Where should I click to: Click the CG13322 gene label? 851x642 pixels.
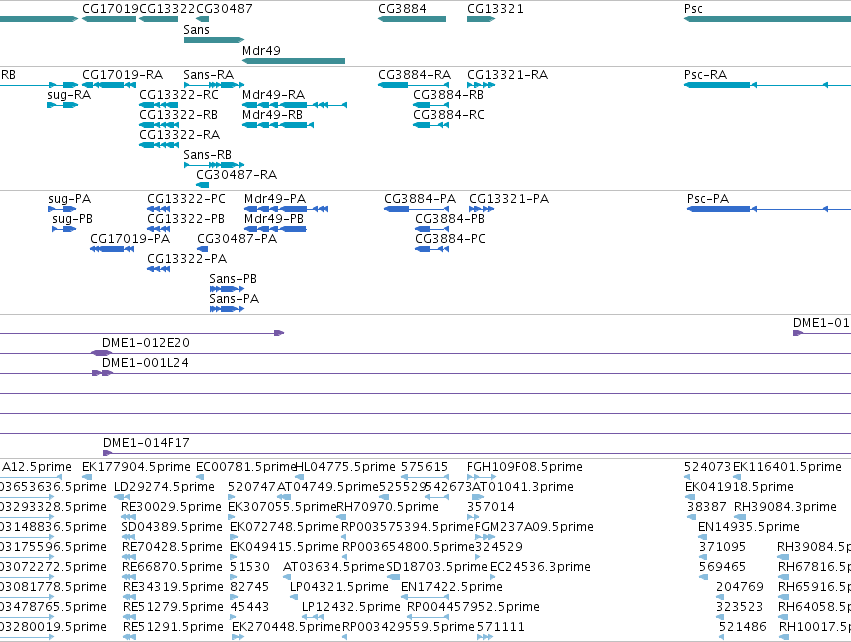[x=167, y=9]
